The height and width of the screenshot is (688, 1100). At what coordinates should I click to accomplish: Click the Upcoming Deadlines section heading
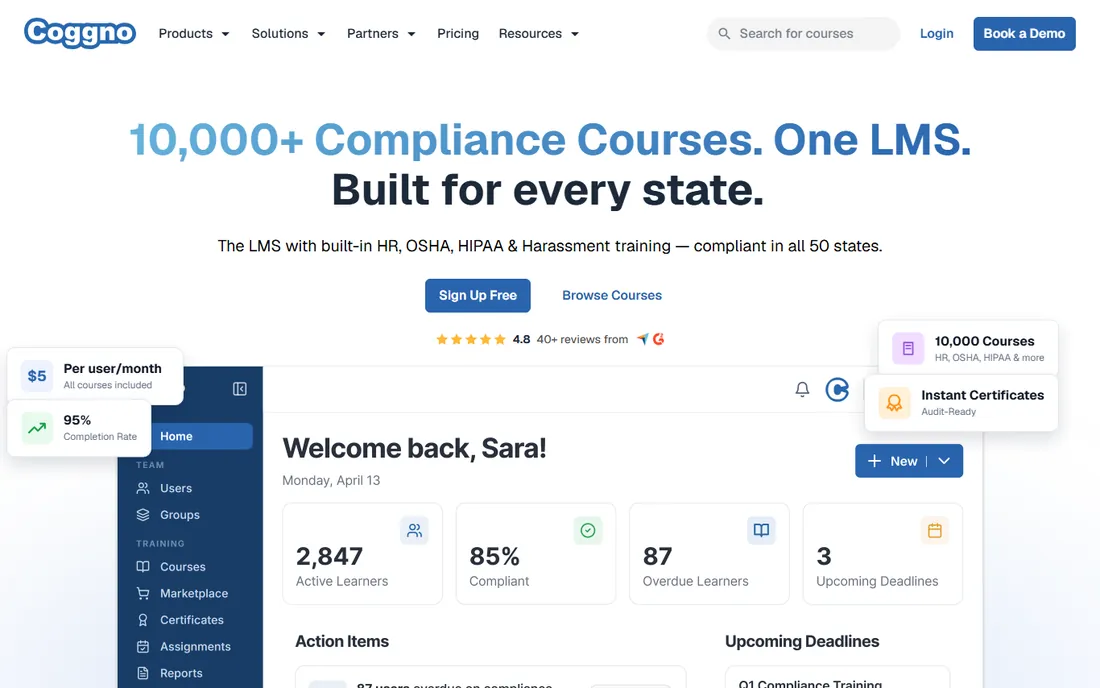pos(802,641)
